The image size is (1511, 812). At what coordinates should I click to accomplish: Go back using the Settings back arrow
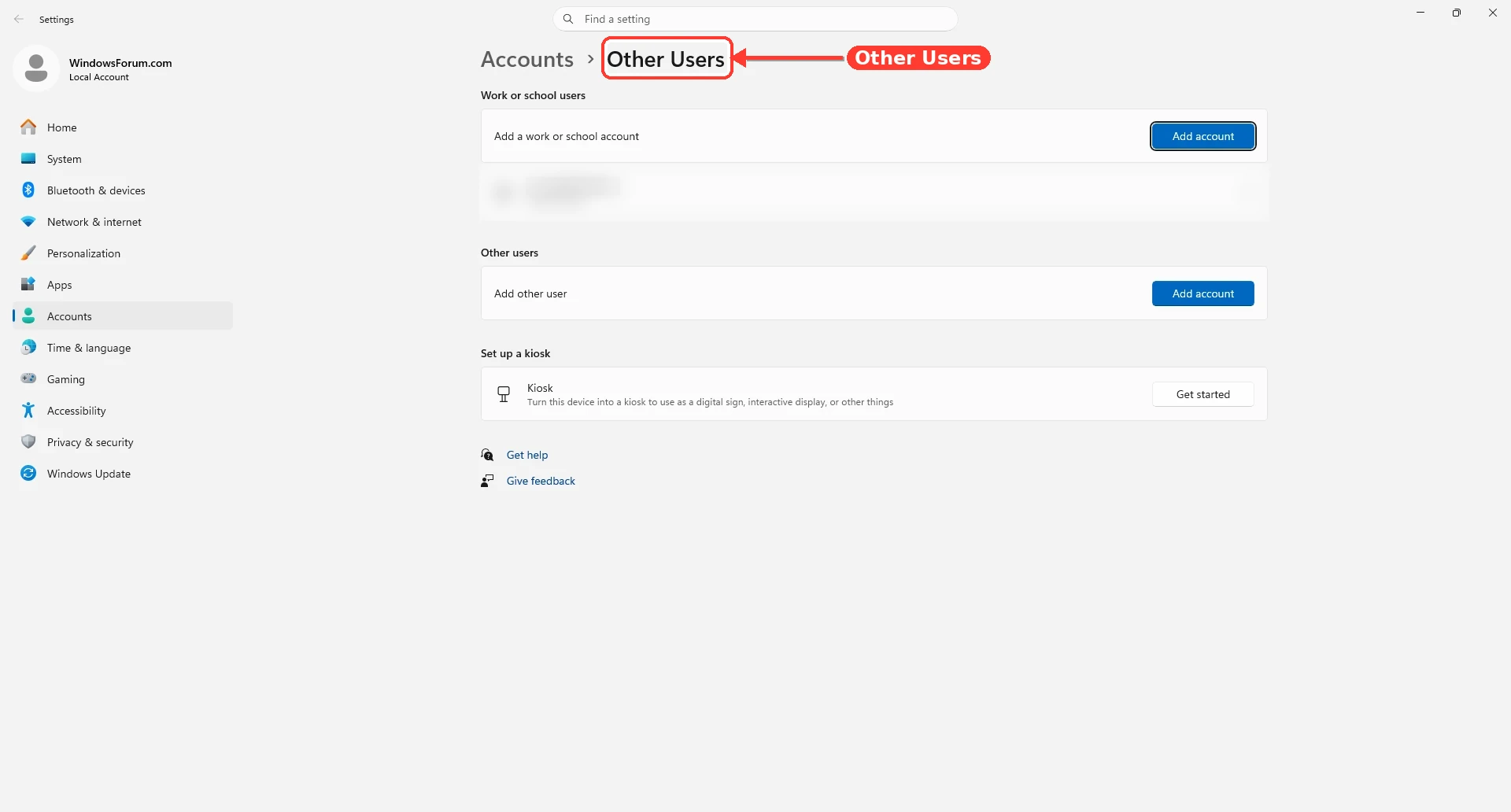[x=19, y=19]
